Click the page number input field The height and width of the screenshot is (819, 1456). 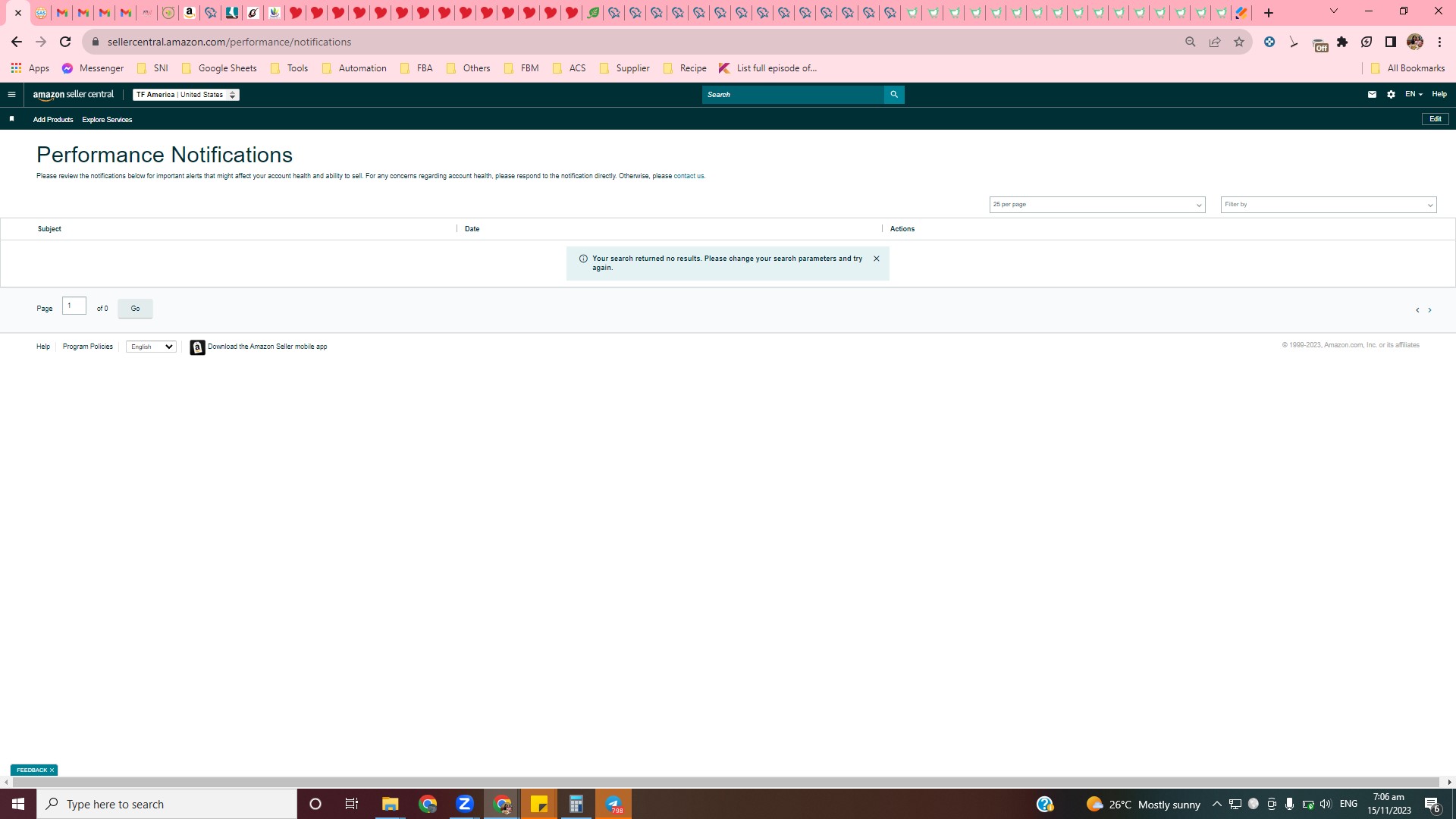point(74,306)
